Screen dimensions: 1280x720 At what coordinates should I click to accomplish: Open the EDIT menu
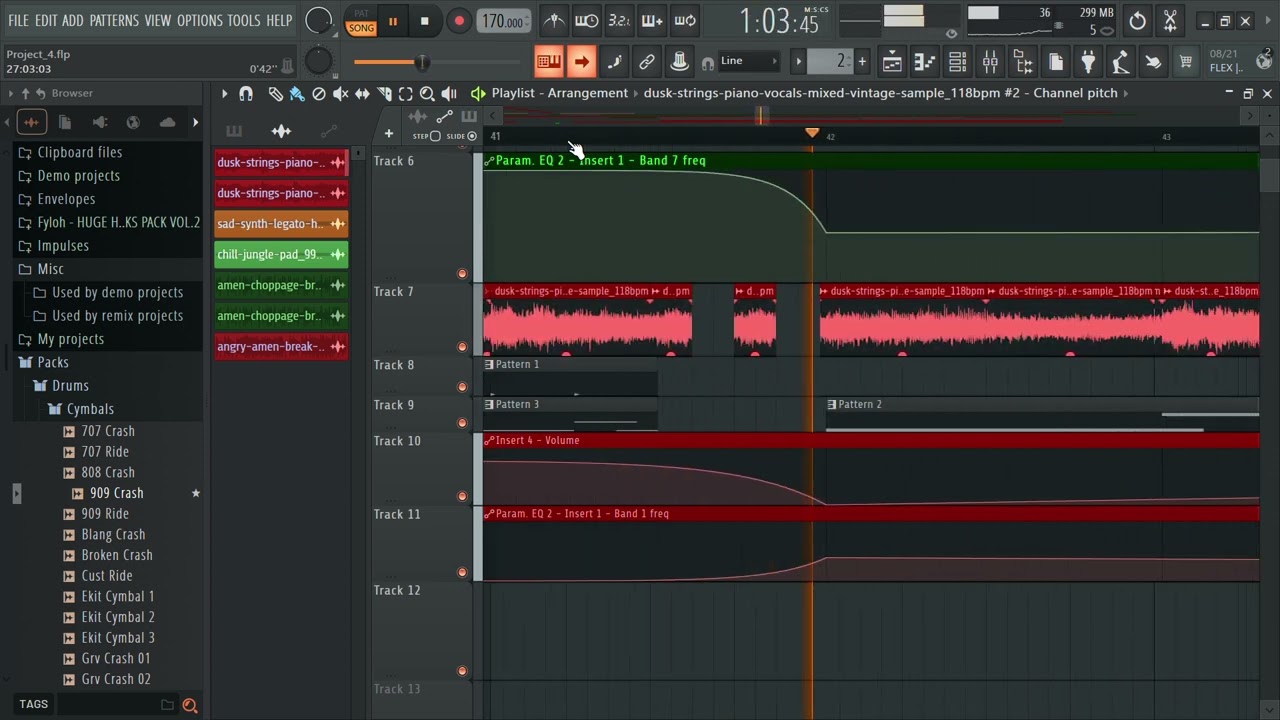tap(46, 20)
